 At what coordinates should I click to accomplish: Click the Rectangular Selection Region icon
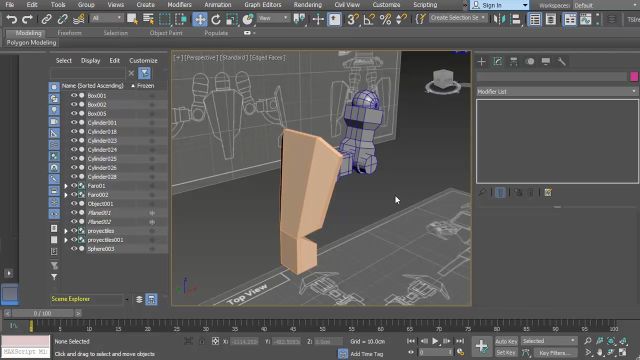click(164, 19)
